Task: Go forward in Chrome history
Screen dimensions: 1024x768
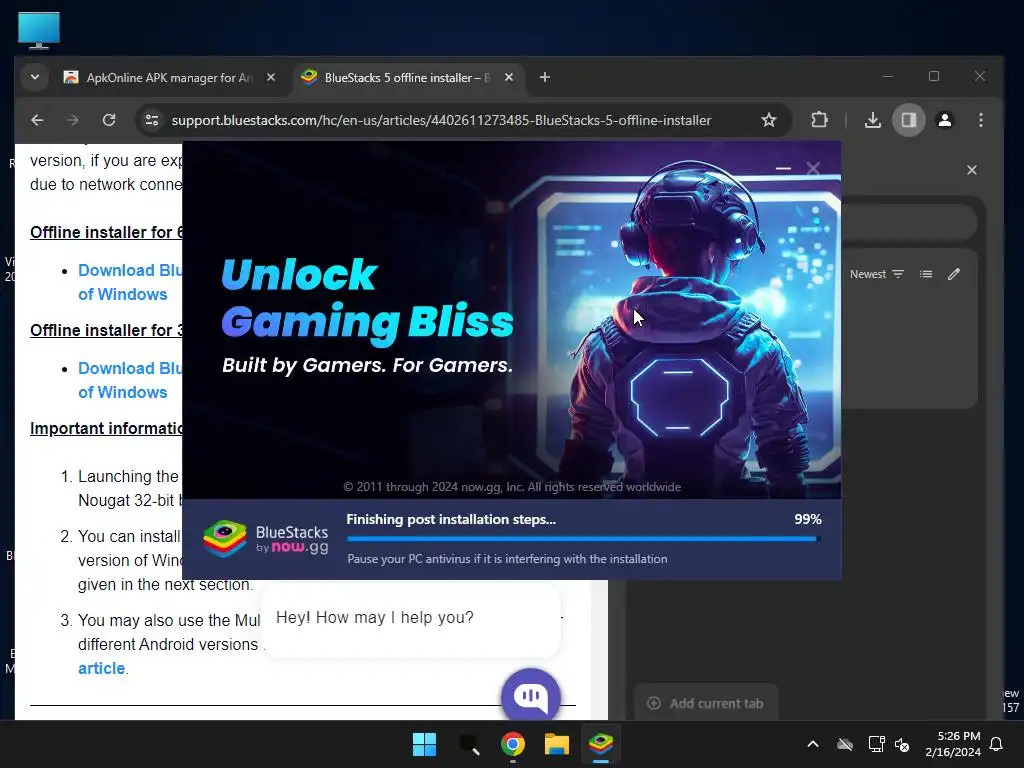Action: click(x=73, y=120)
